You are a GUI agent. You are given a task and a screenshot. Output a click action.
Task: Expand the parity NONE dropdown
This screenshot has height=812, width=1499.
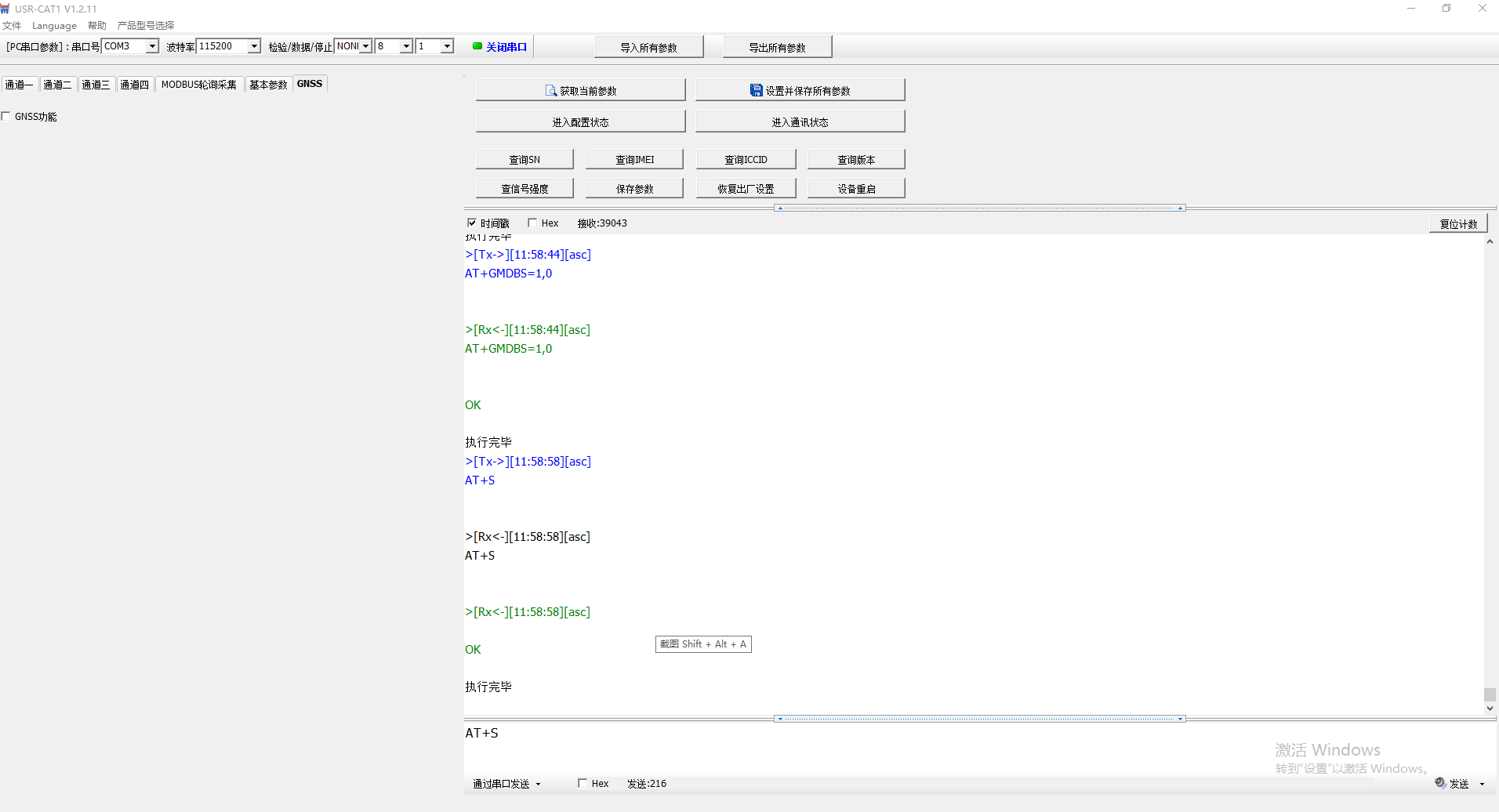[365, 46]
